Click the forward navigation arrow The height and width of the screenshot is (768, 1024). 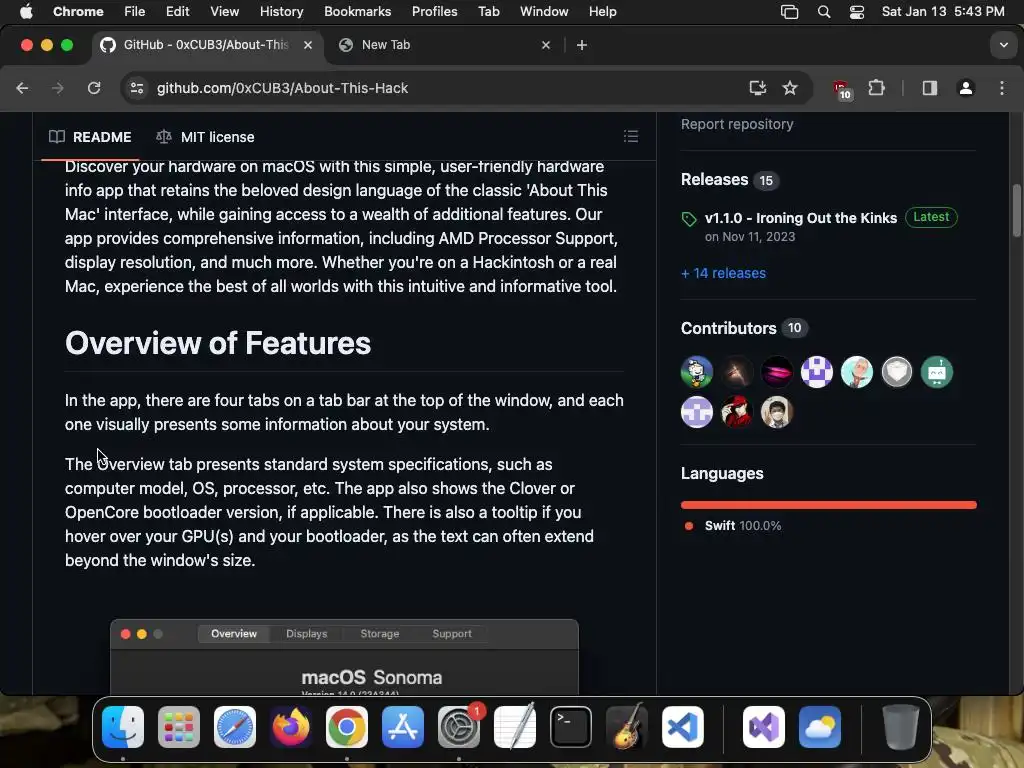(58, 88)
